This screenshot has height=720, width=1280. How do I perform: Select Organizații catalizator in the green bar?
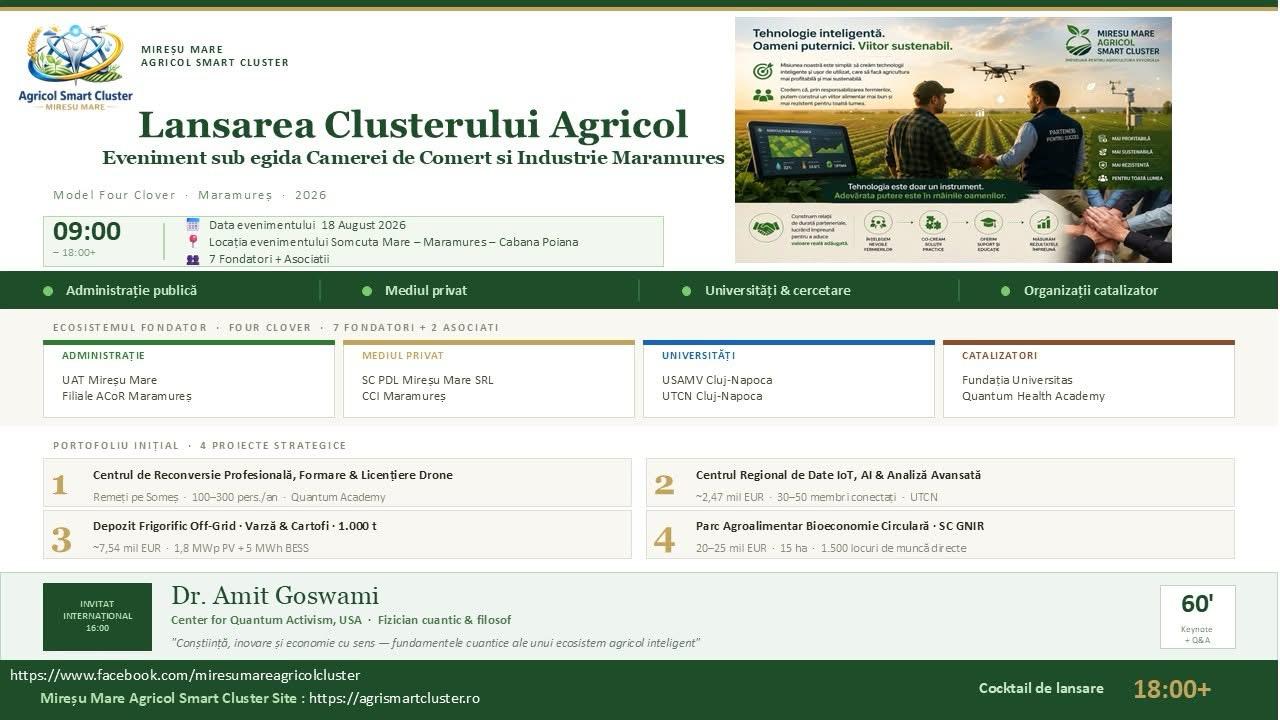pos(1091,291)
